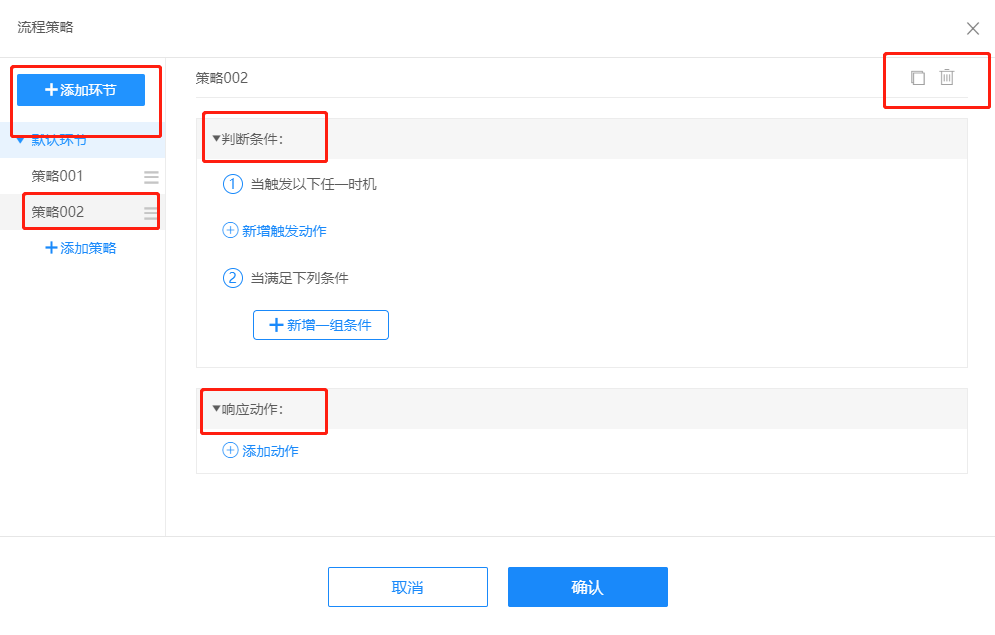Click the plus circle icon for 添加动作
The height and width of the screenshot is (635, 995).
(230, 450)
